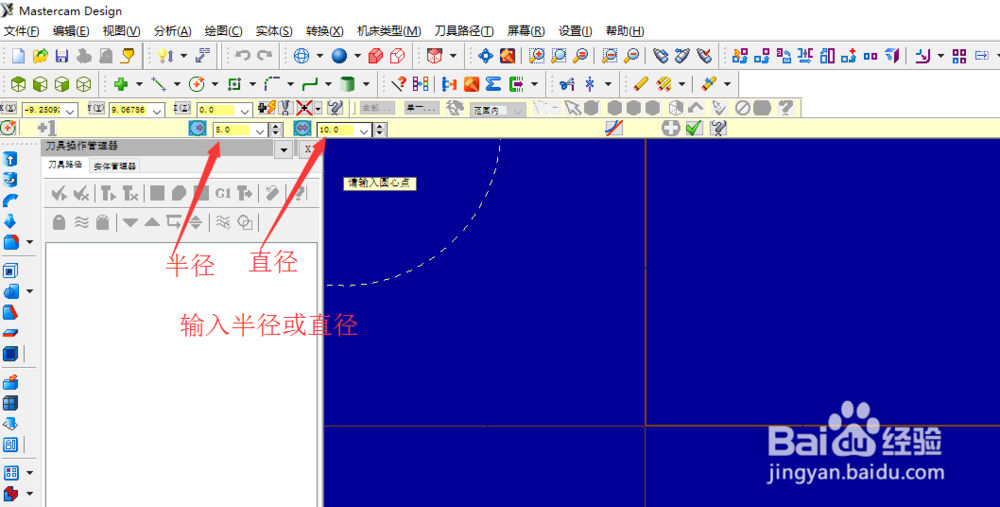Toggle the radius lock button
The image size is (1000, 507).
(x=198, y=129)
